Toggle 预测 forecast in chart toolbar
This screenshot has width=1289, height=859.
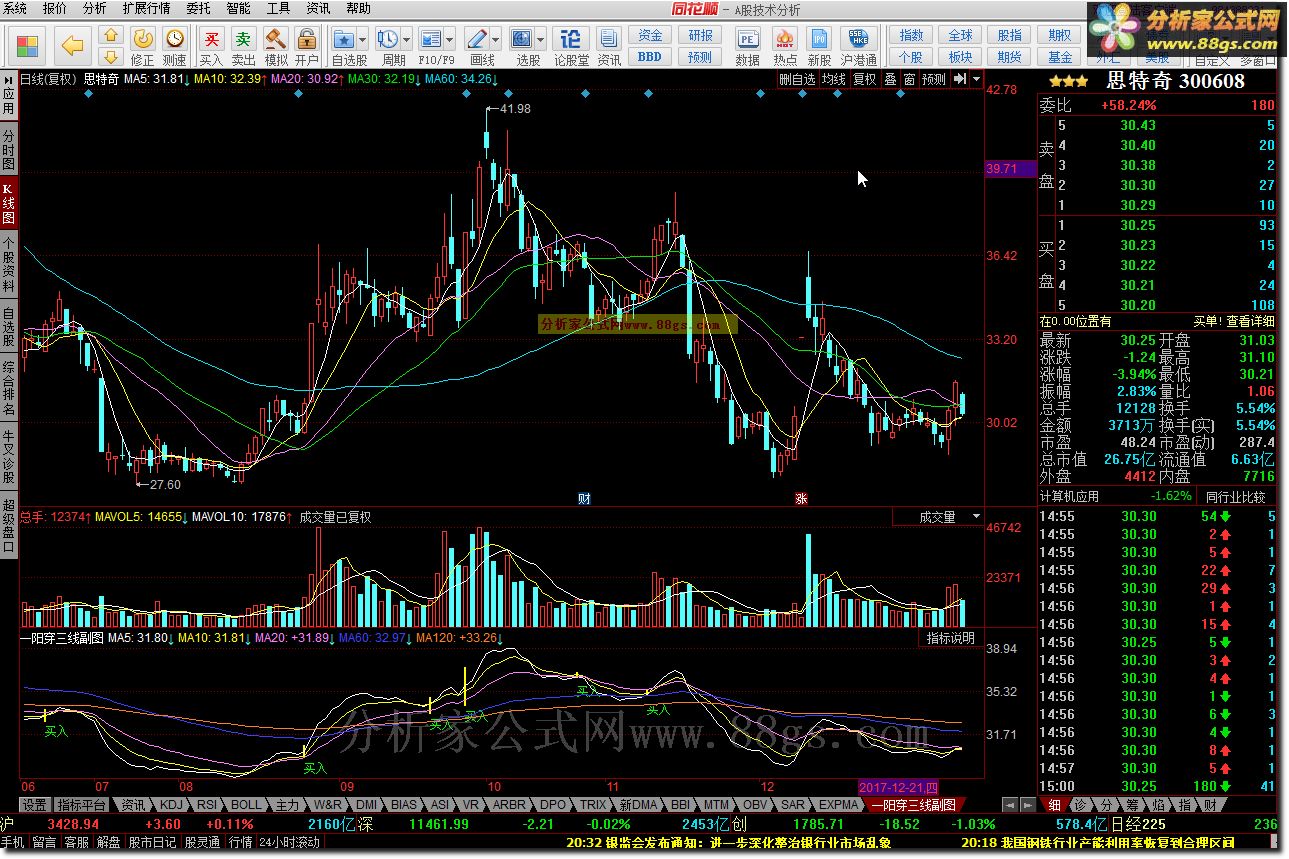pos(934,79)
